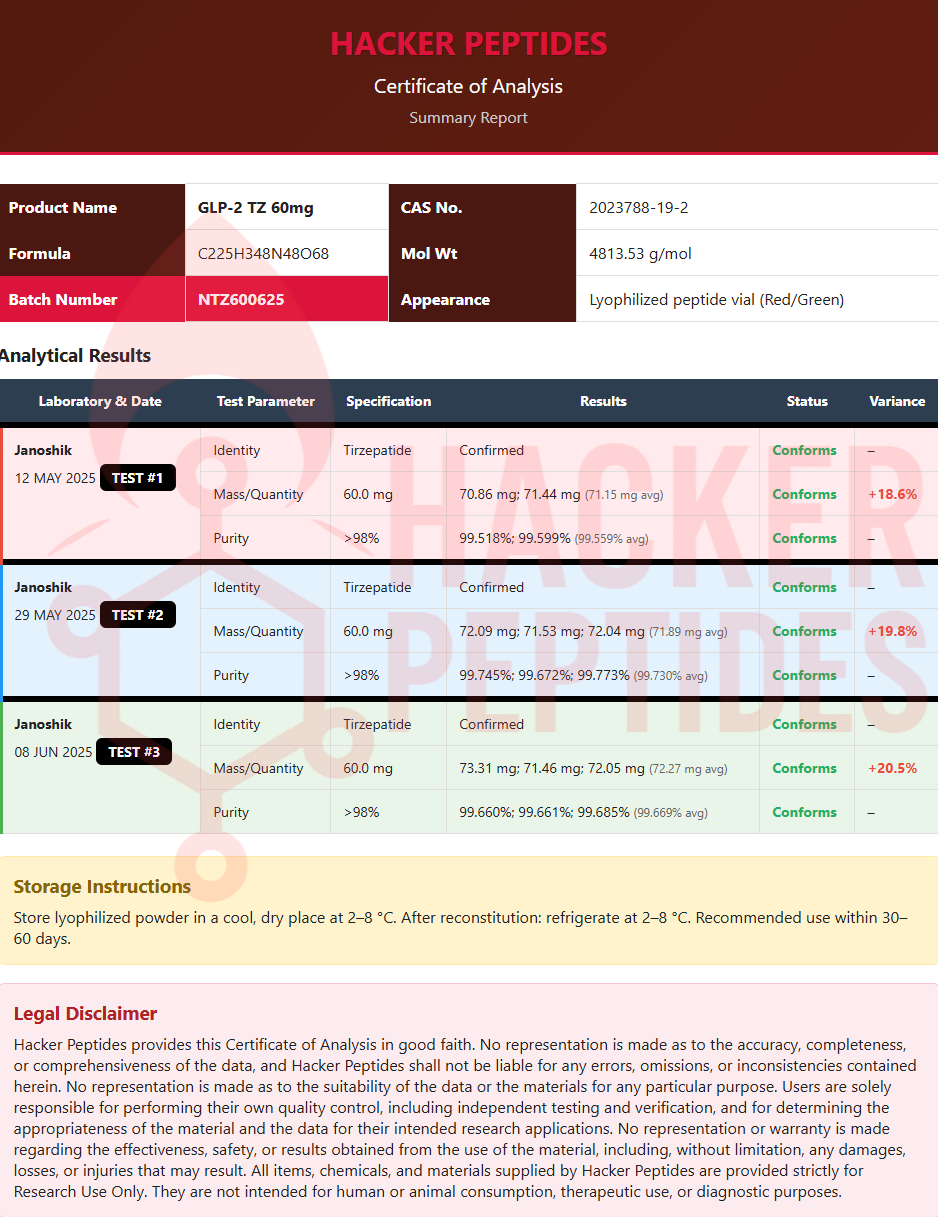Click Janoshik lab name in Test #3 row
This screenshot has height=1217, width=938.
43,725
